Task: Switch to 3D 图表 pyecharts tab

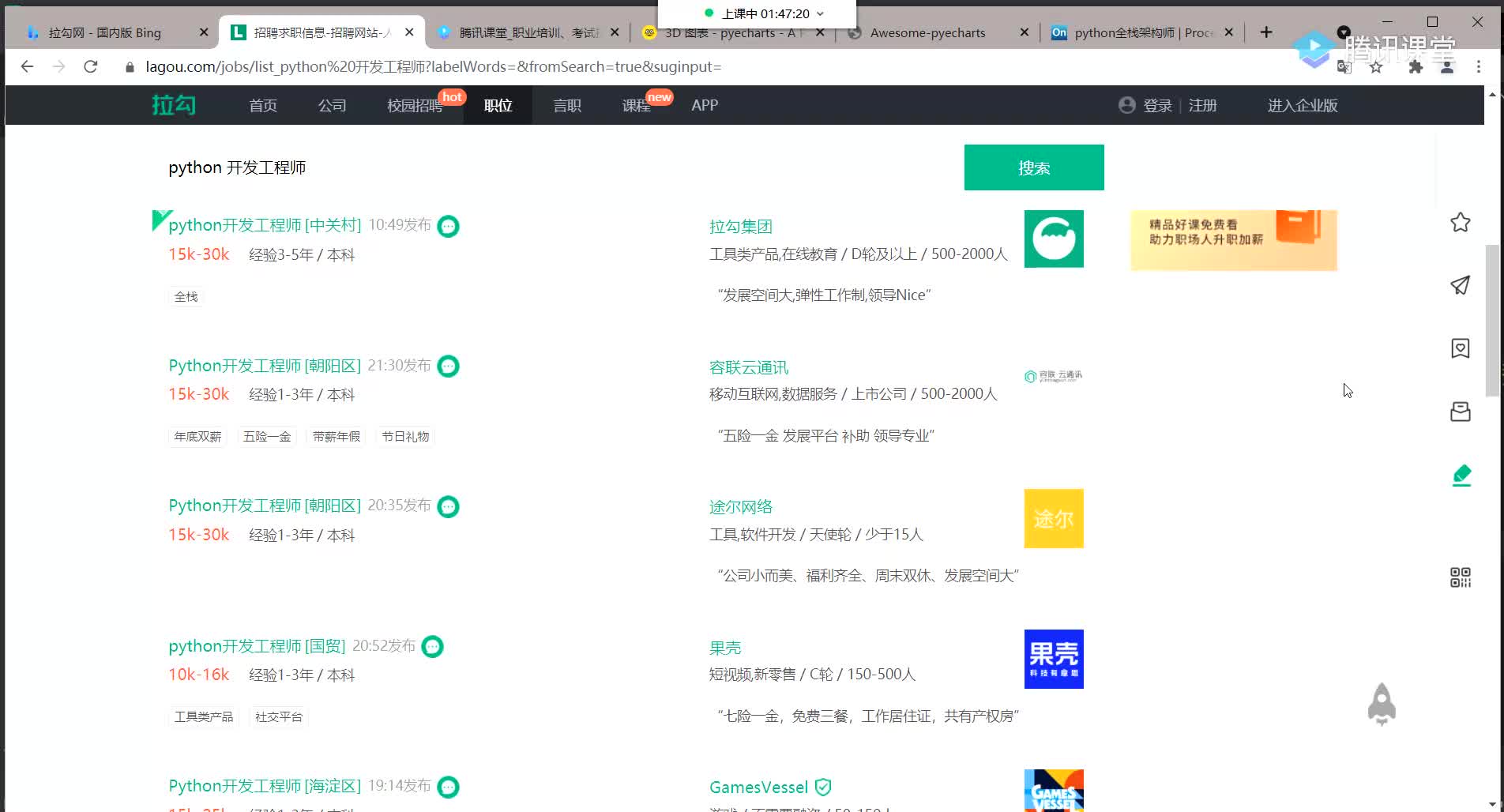Action: click(x=731, y=32)
